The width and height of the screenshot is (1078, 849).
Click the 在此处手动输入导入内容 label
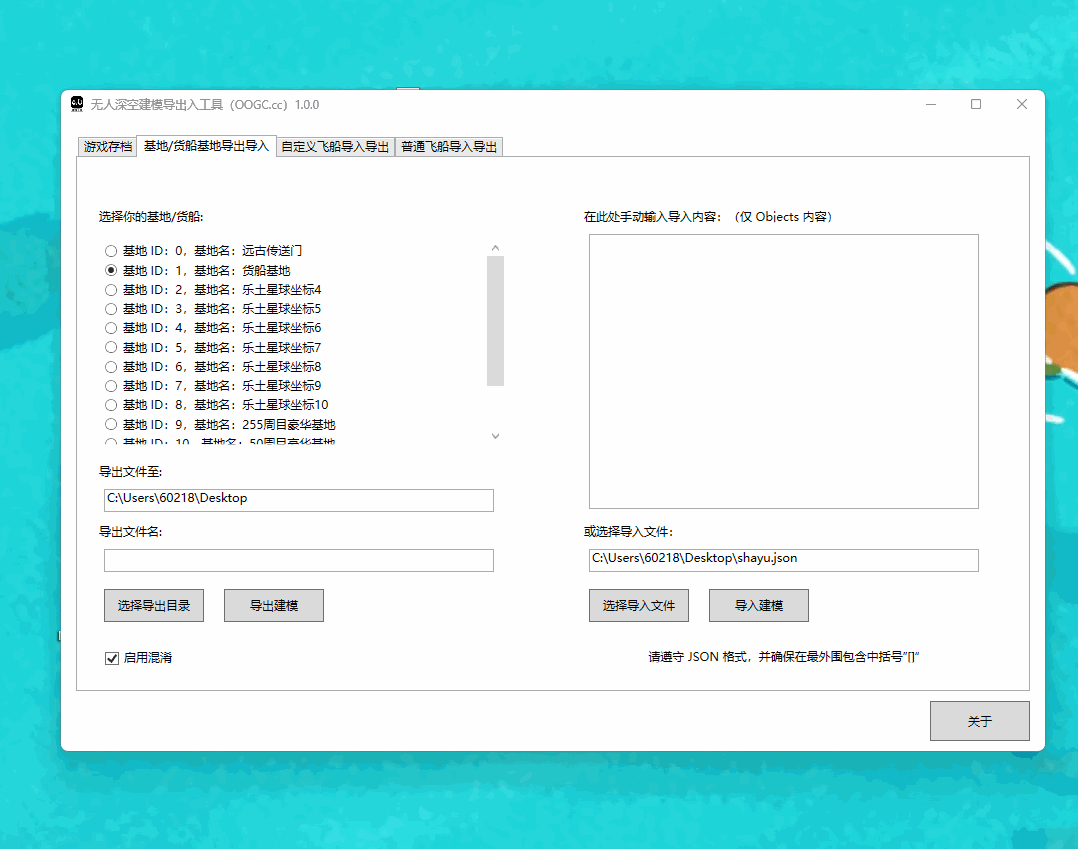coord(708,217)
